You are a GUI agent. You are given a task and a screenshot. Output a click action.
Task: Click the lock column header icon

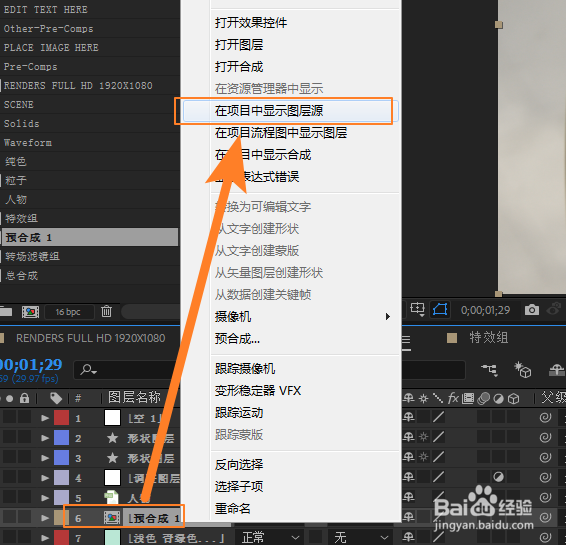[x=24, y=398]
